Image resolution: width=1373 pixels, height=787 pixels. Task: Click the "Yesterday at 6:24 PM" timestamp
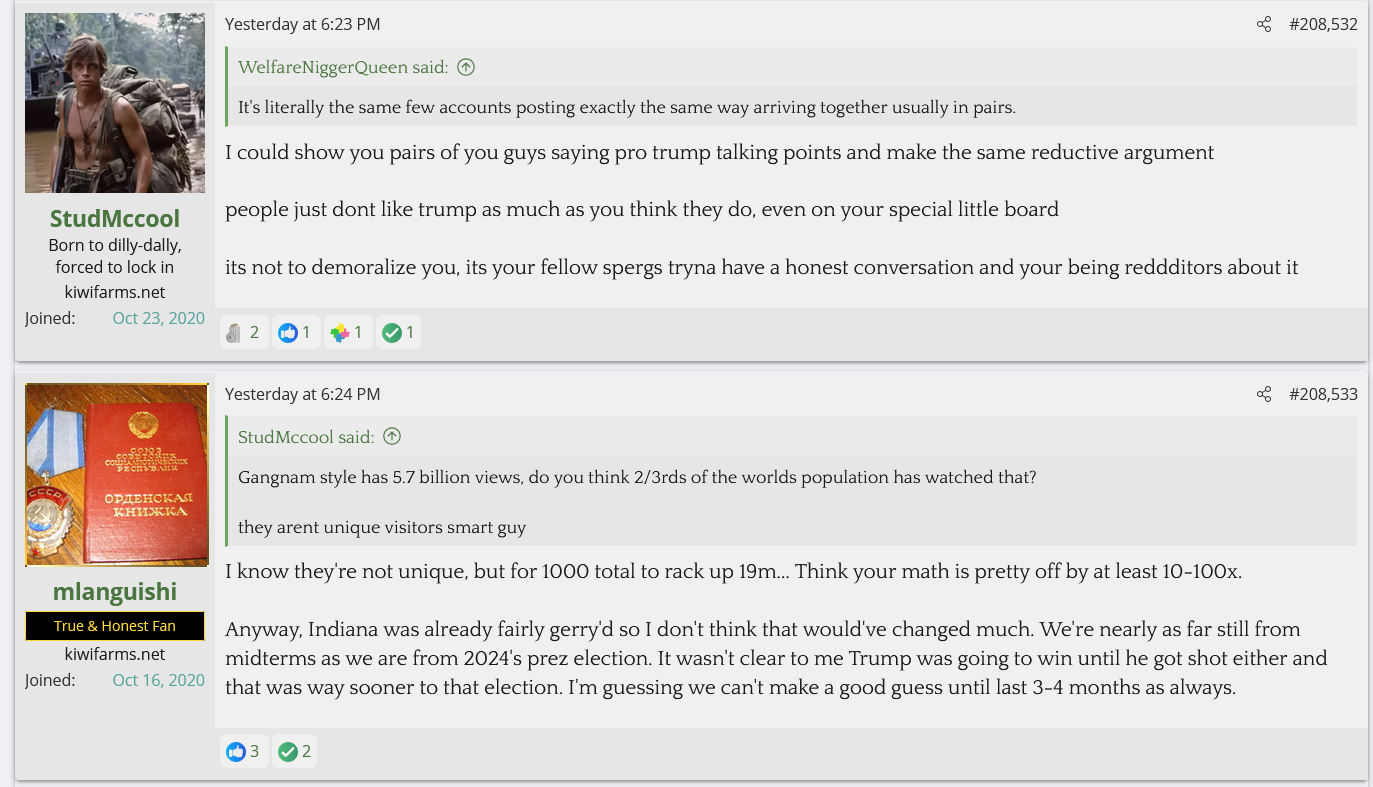(x=302, y=394)
